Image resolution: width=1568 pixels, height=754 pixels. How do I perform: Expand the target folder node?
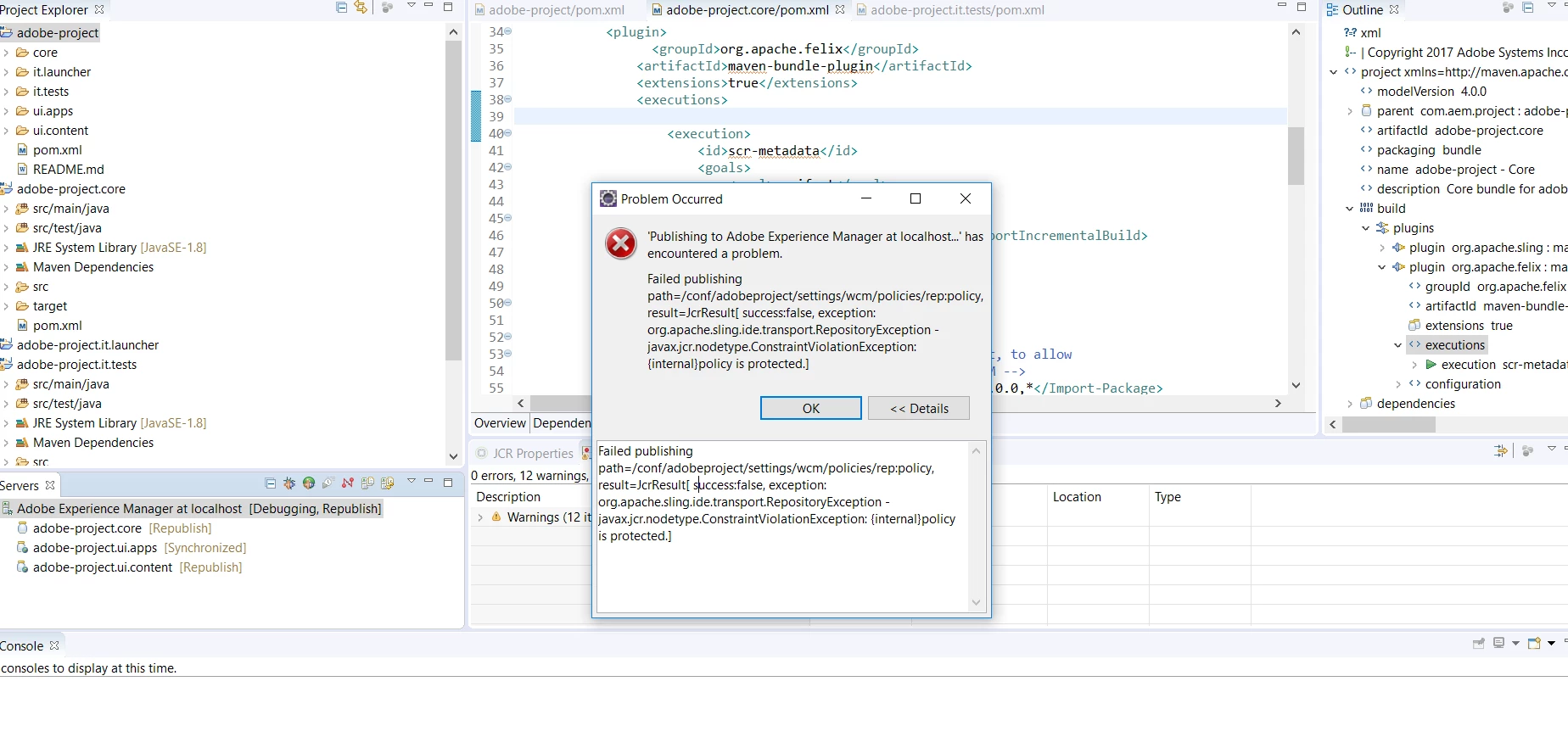point(6,306)
